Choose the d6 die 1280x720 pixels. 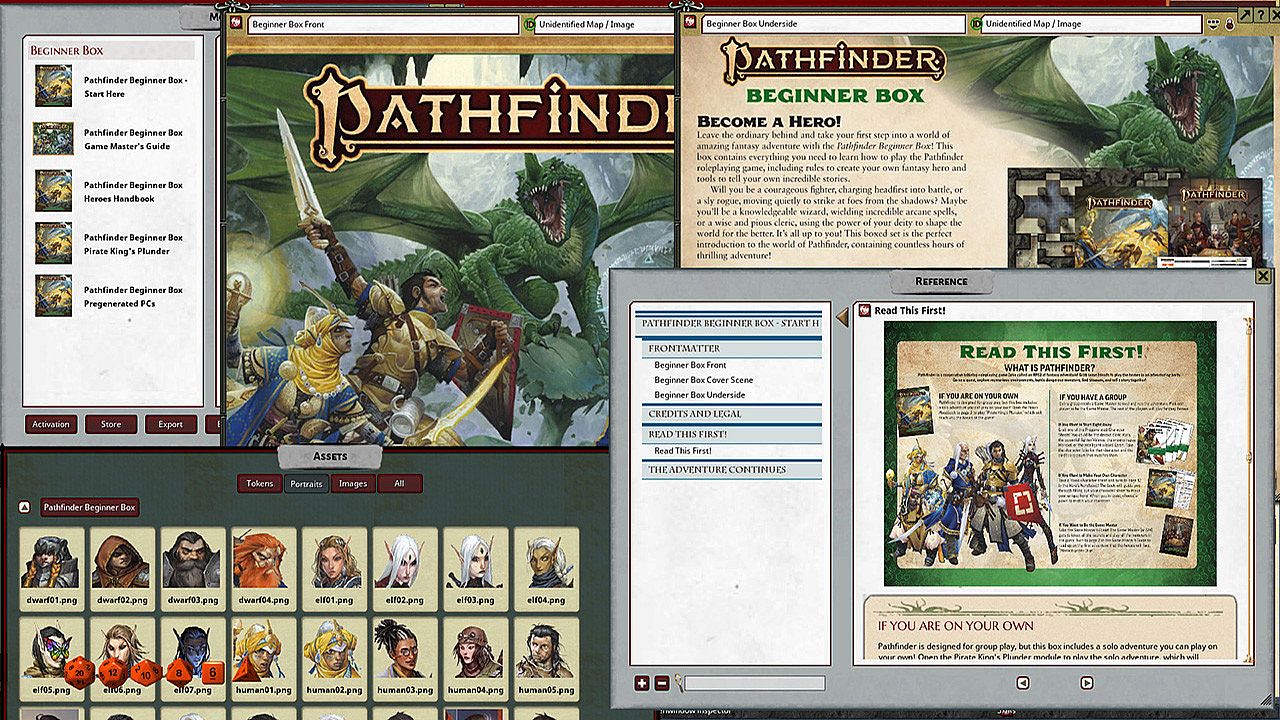[x=211, y=673]
